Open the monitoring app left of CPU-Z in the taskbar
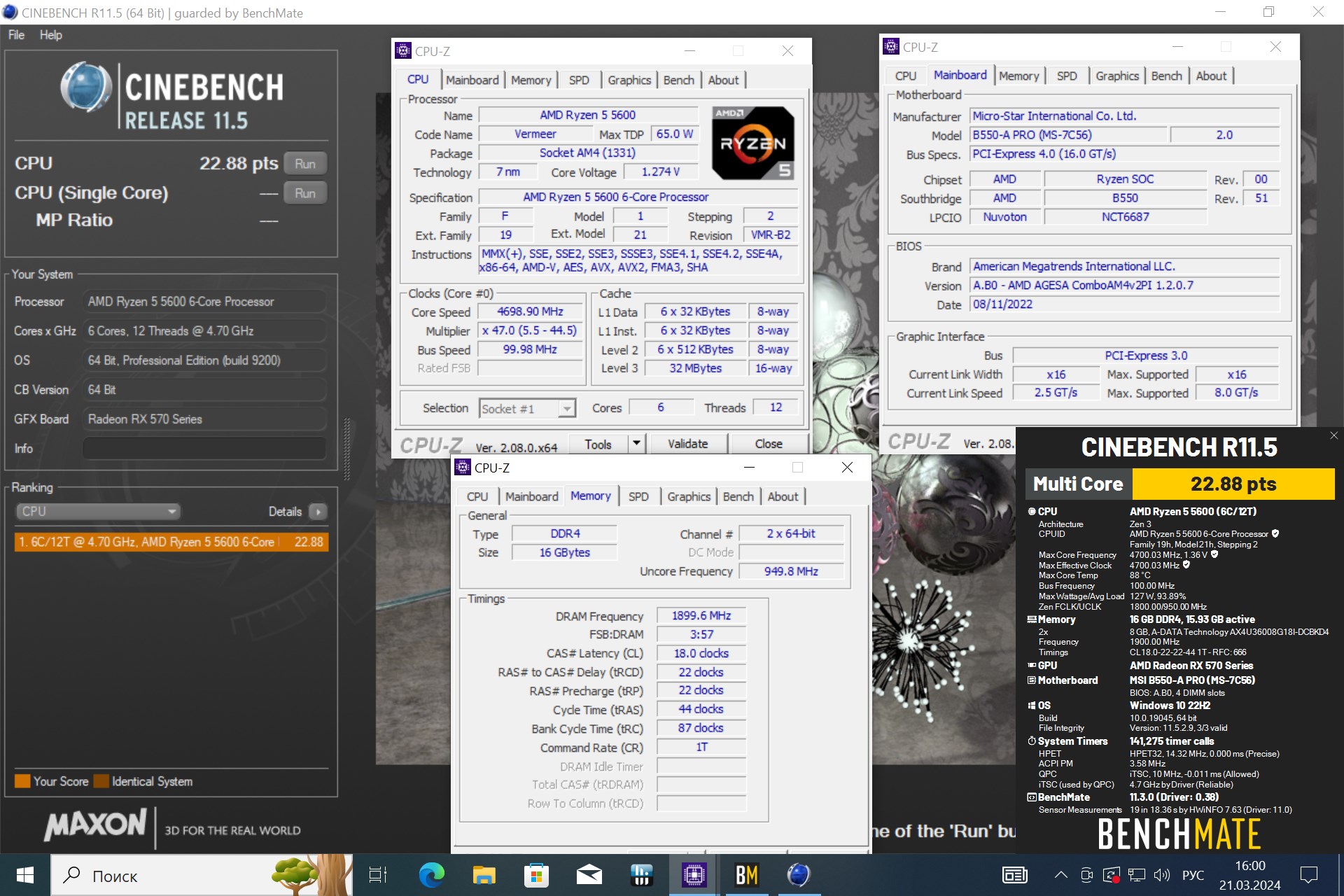Image resolution: width=1344 pixels, height=896 pixels. click(x=641, y=875)
